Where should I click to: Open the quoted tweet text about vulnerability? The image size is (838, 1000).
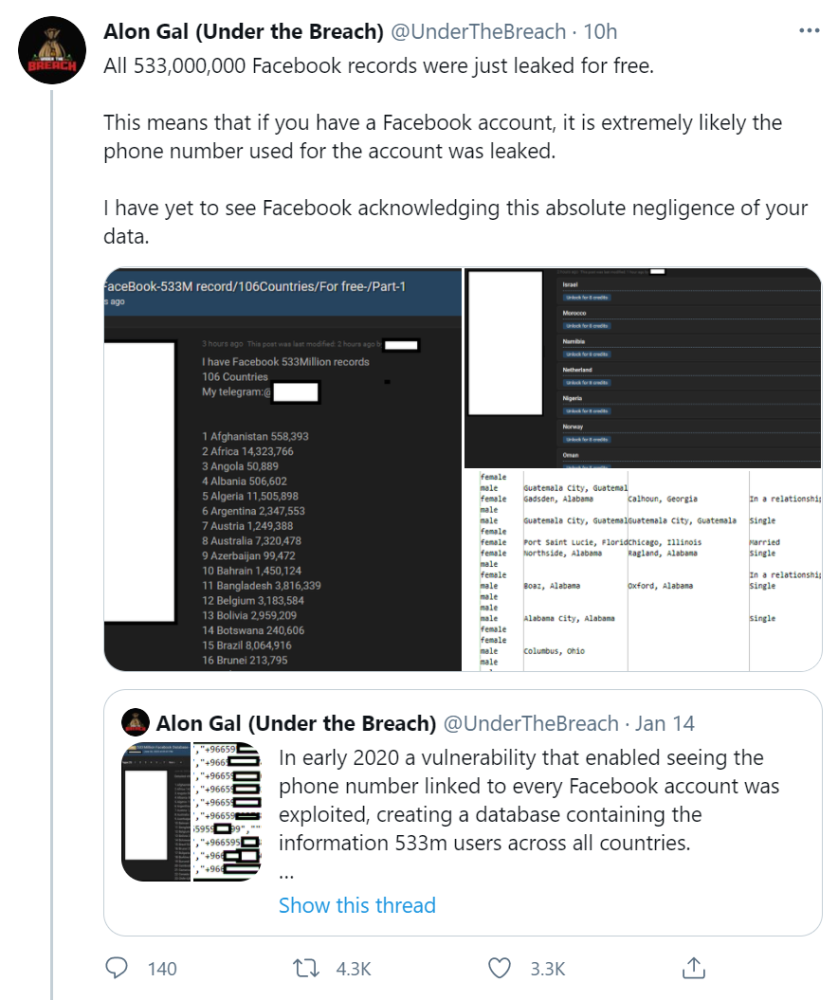[x=529, y=800]
